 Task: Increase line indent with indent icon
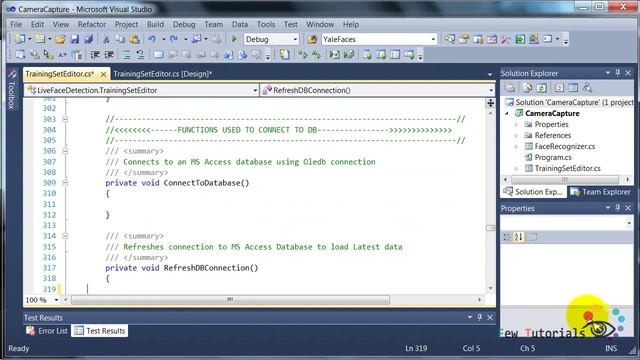pos(109,54)
